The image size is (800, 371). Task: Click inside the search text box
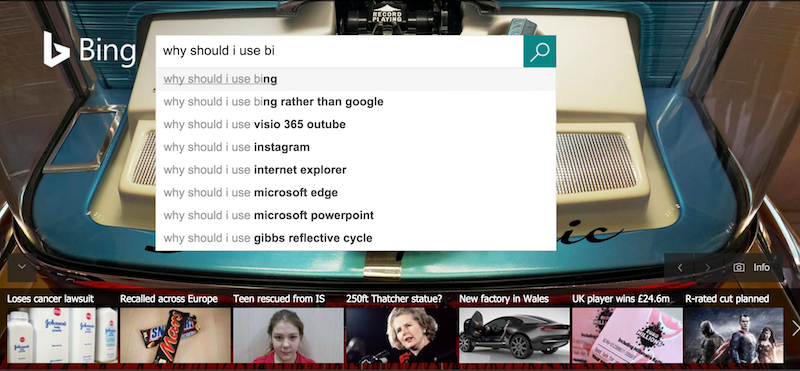click(x=339, y=51)
